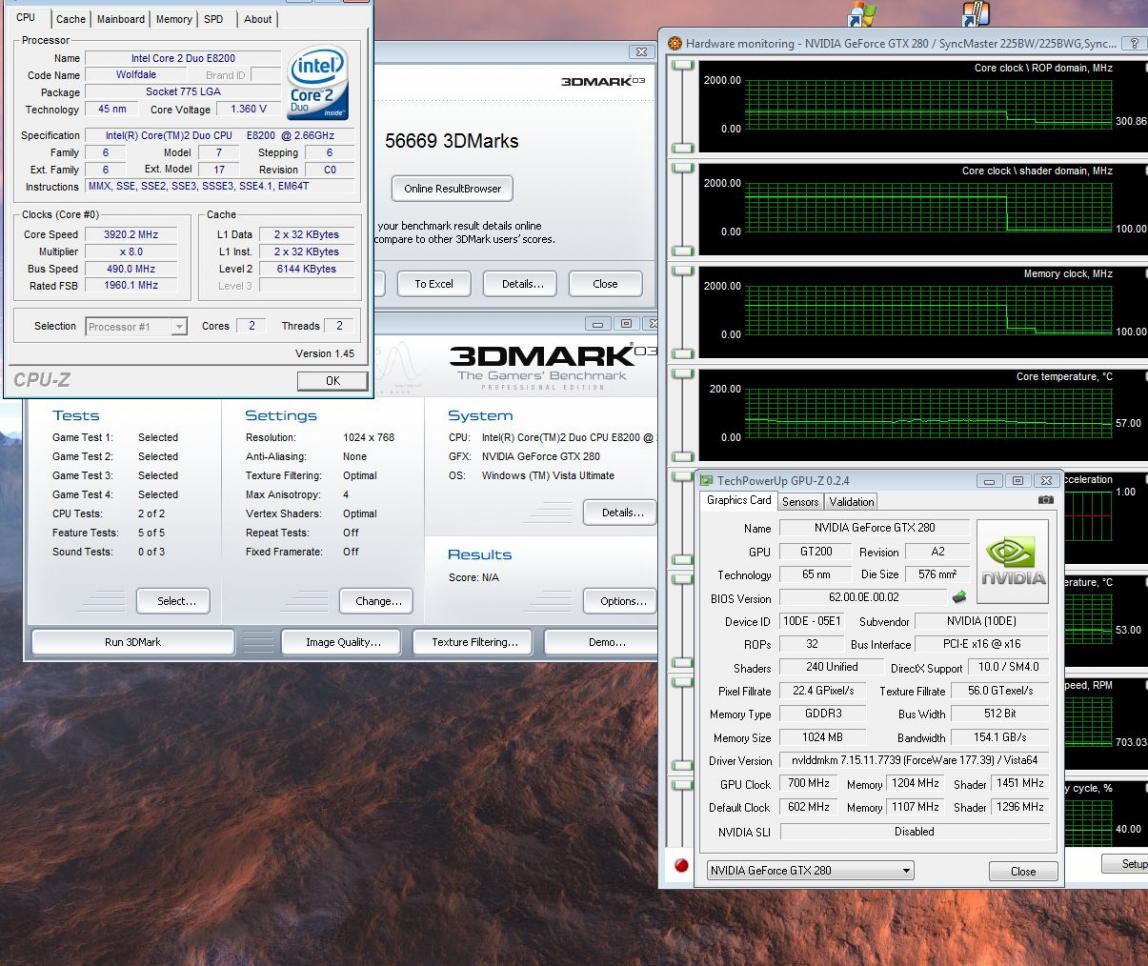The image size is (1148, 966).
Task: Click the Close button in GPU-Z
Action: [x=1023, y=871]
